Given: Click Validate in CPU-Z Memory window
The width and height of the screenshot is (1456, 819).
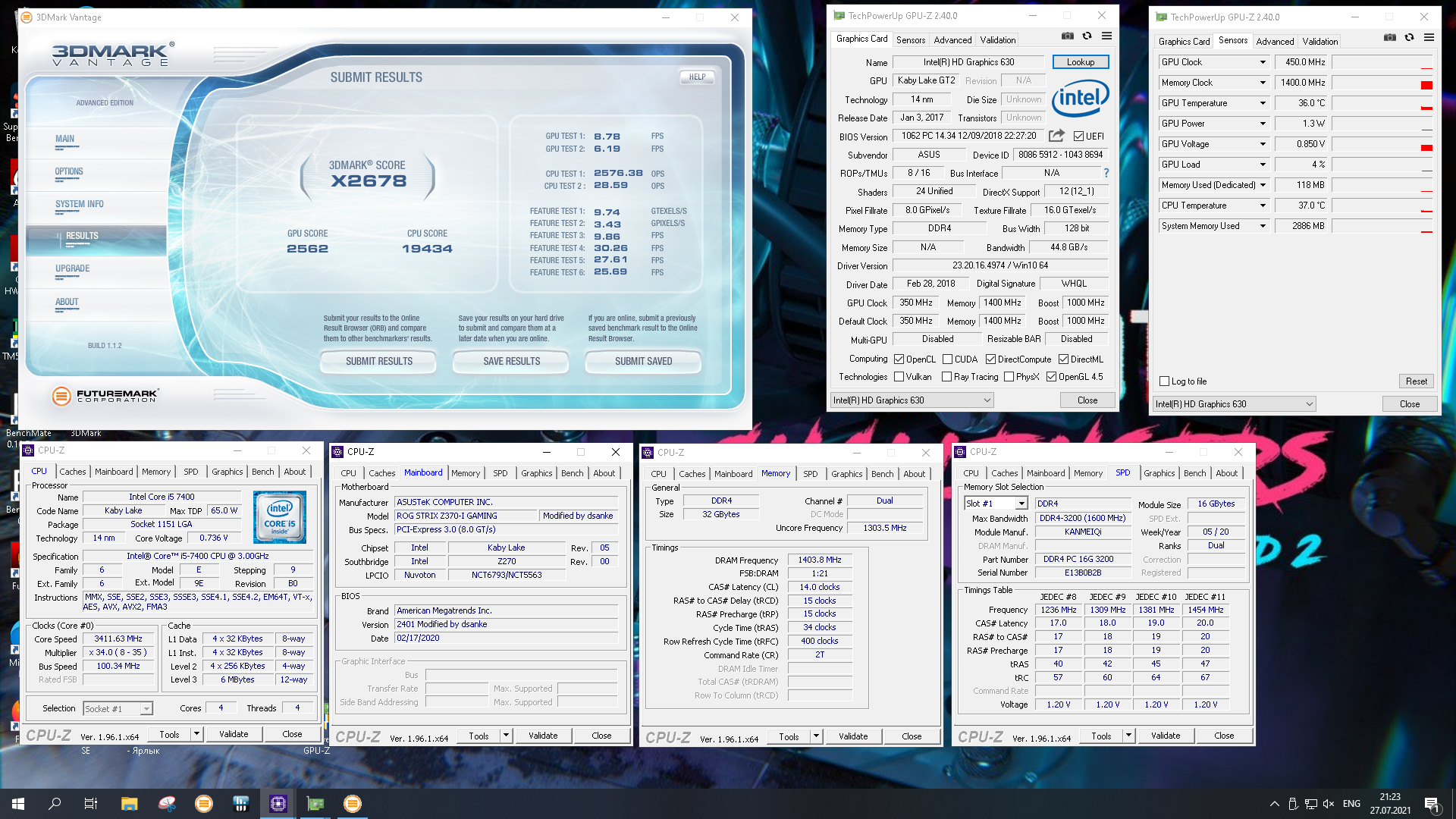Looking at the screenshot, I should (852, 736).
